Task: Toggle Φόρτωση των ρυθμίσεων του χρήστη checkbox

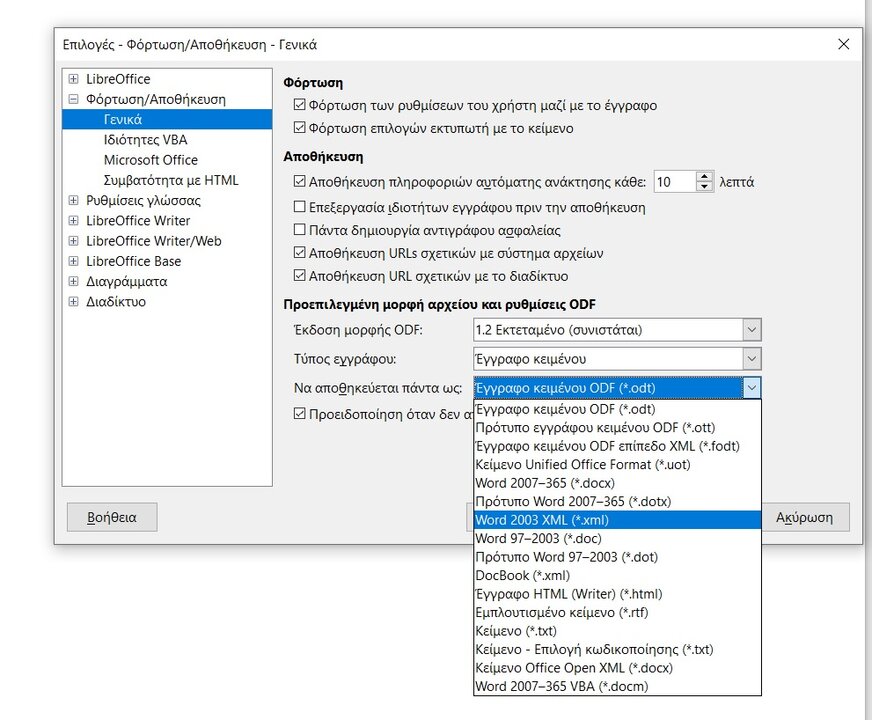Action: [x=299, y=105]
